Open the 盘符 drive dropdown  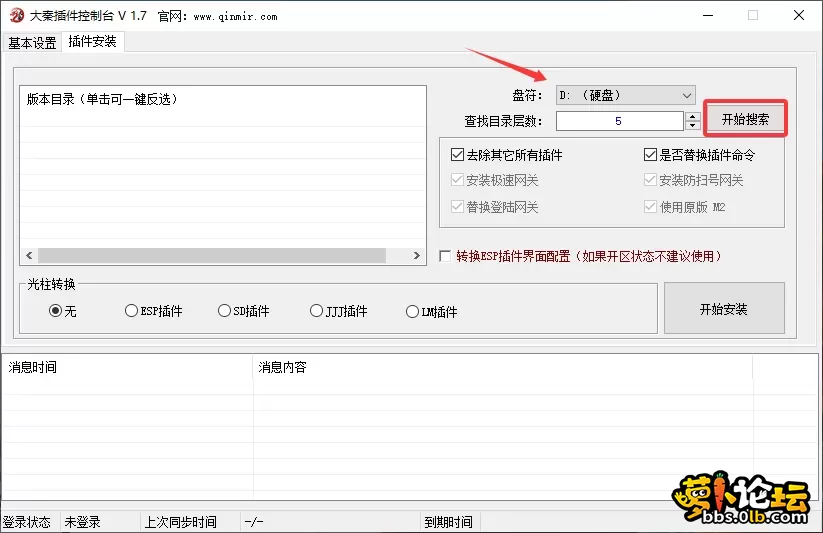626,96
